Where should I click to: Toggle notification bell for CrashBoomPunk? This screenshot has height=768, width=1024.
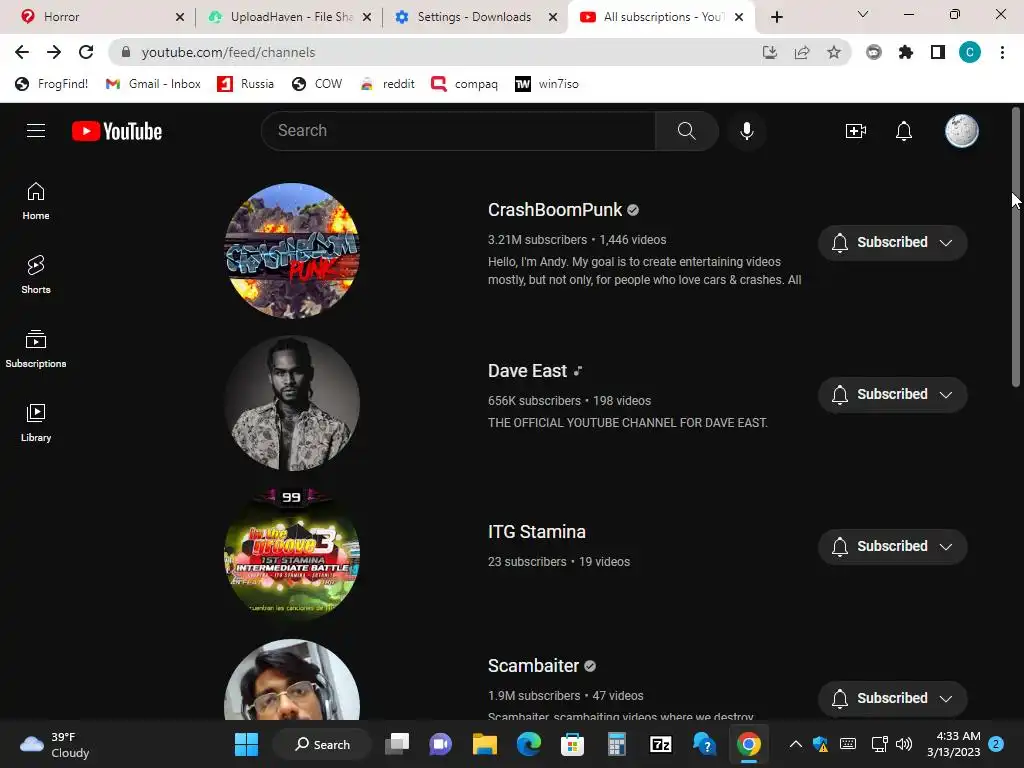[840, 242]
